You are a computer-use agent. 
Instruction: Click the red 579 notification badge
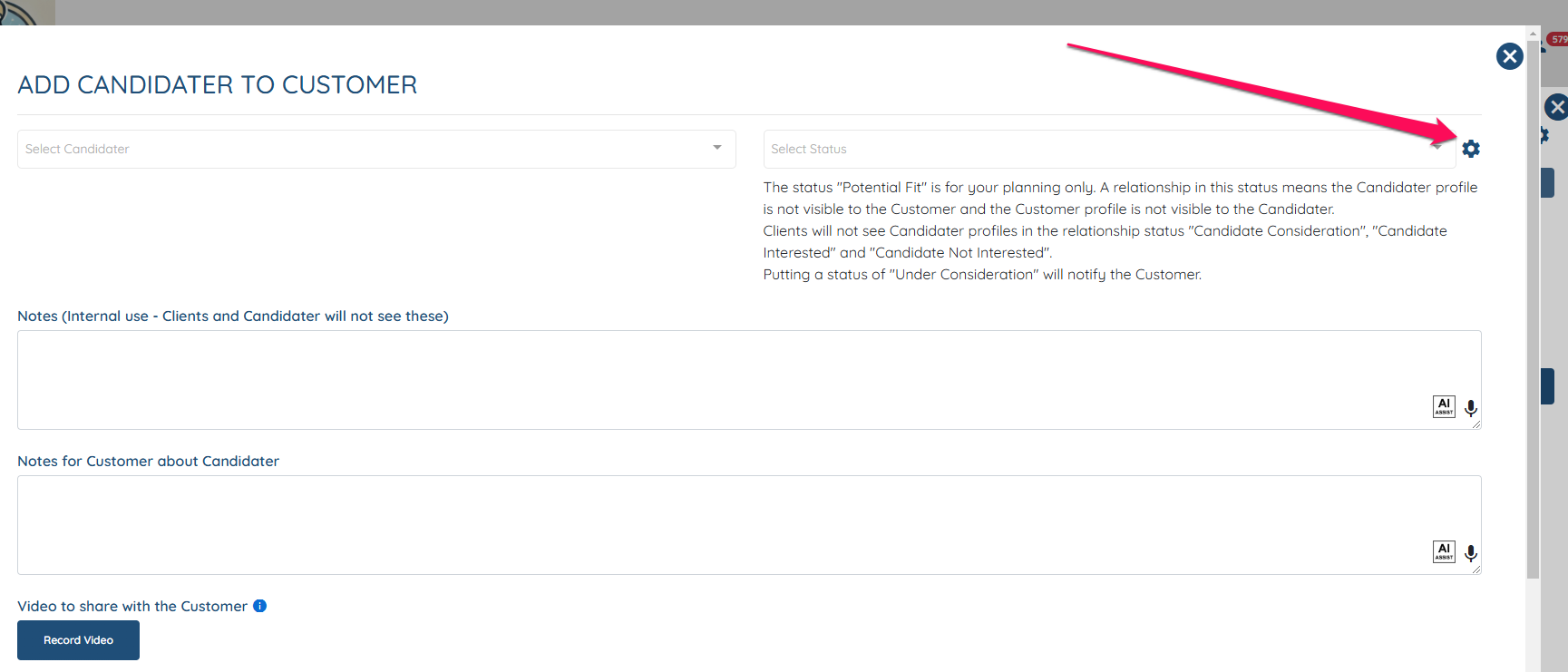(1558, 39)
